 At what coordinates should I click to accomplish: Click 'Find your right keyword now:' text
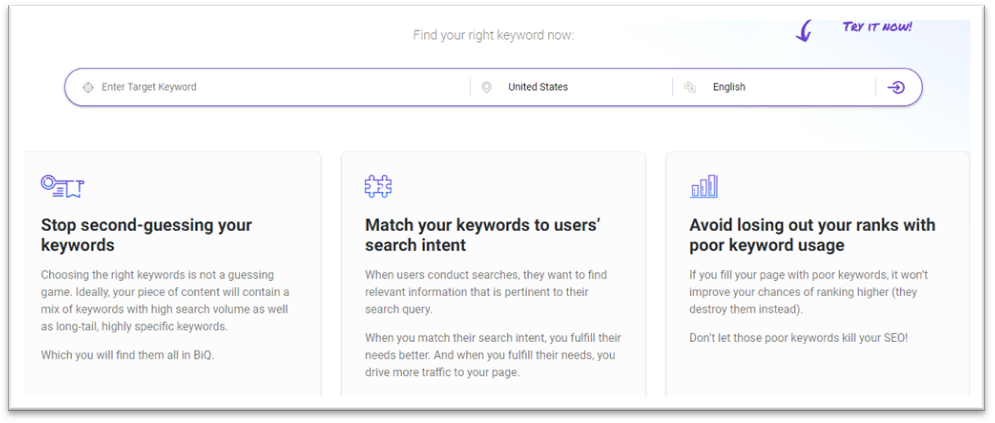[x=493, y=35]
